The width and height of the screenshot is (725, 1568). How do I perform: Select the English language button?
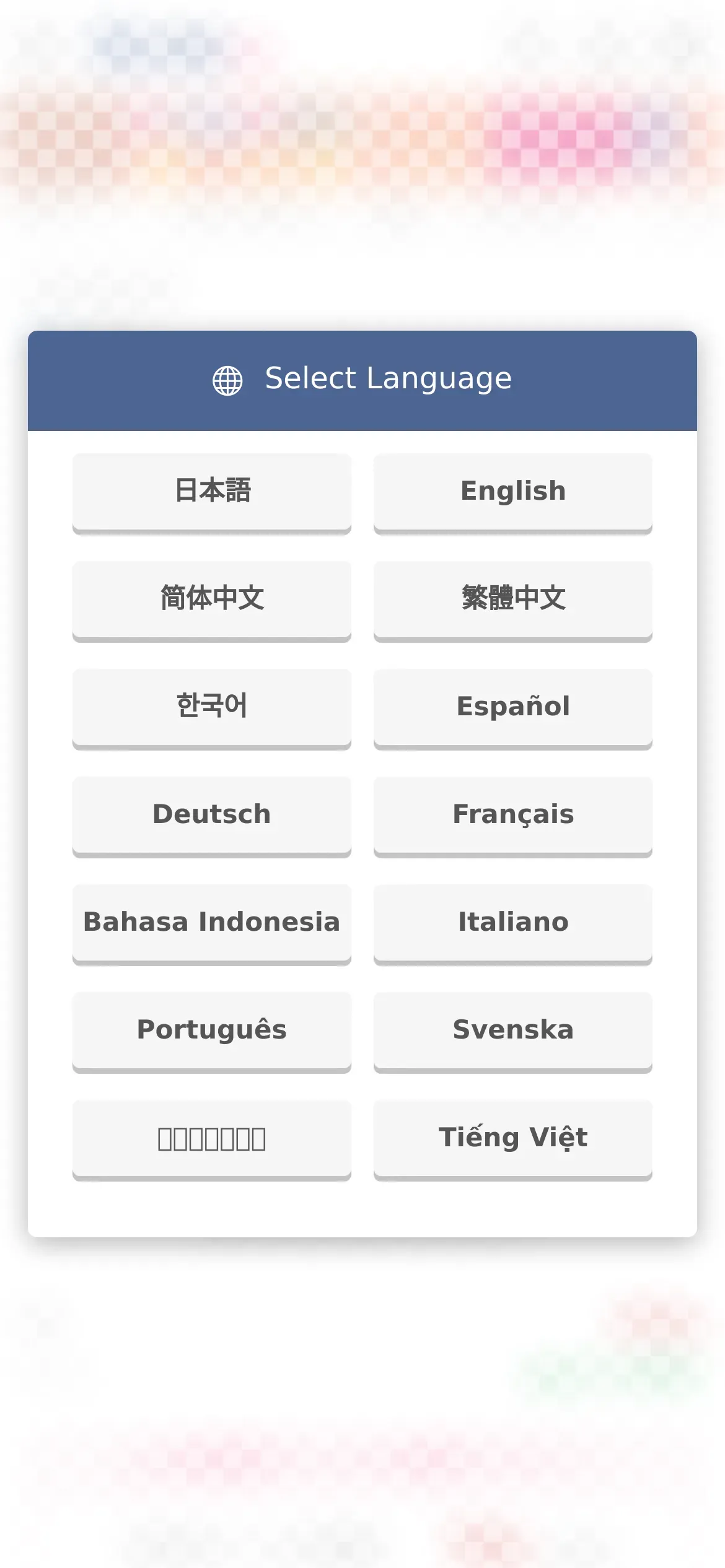(x=513, y=494)
